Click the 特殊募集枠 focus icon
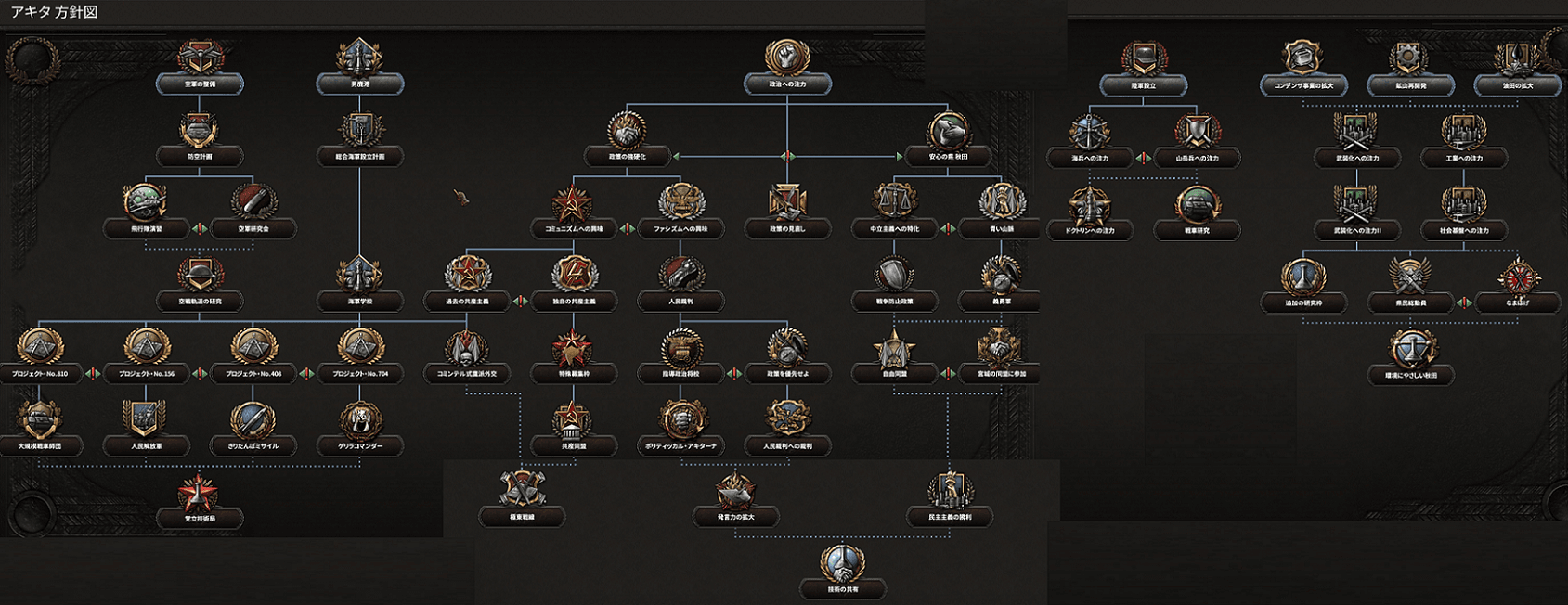 [573, 348]
